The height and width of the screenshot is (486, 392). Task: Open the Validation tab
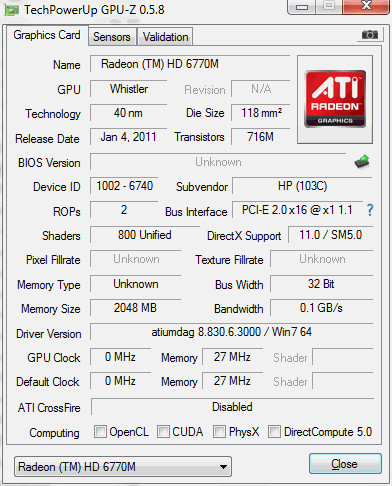pos(165,37)
